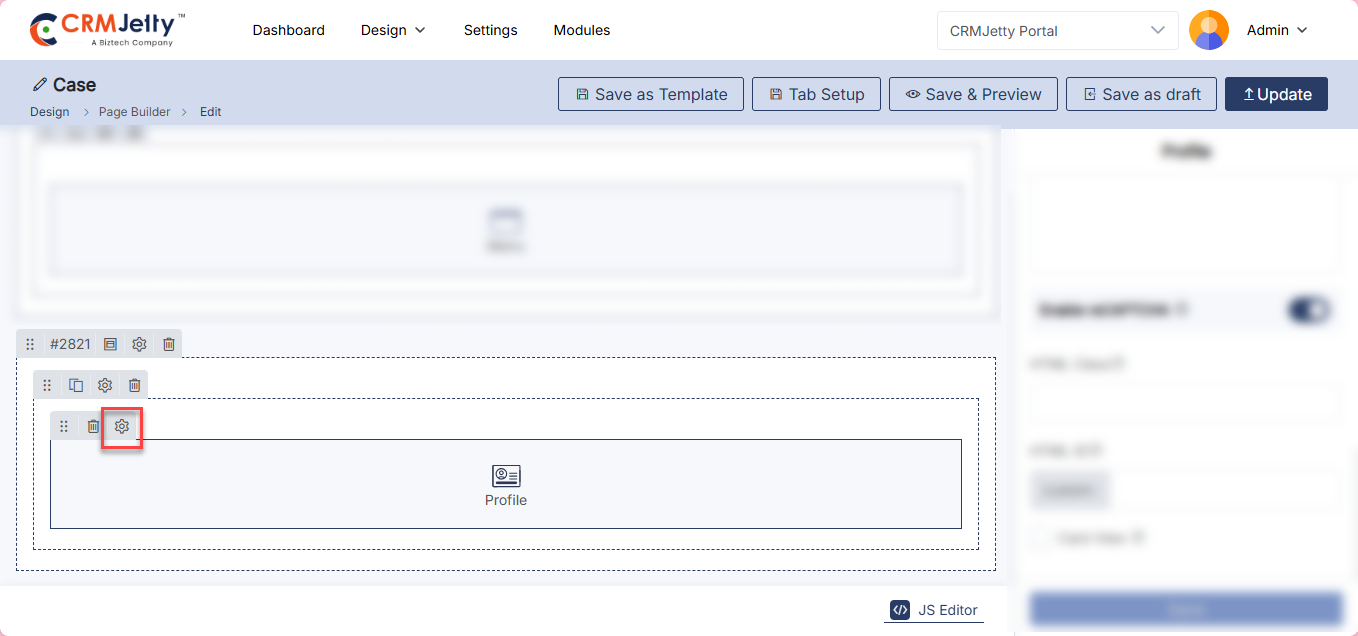Toggle the blue switch in right panel

[x=1310, y=310]
